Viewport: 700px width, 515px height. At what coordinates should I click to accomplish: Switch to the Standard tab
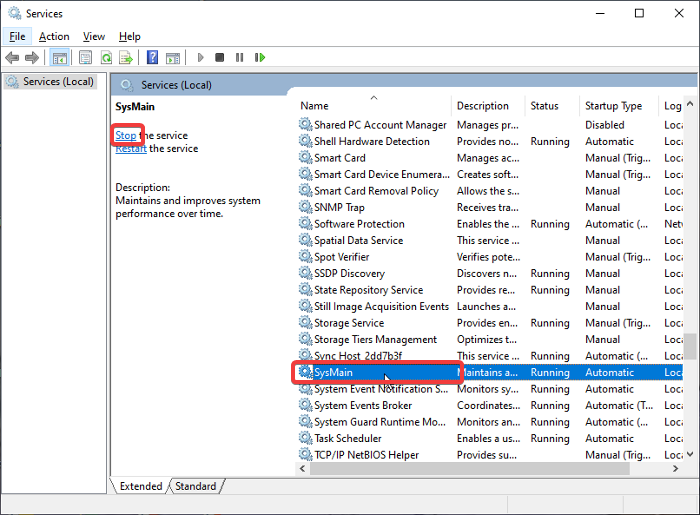[196, 486]
